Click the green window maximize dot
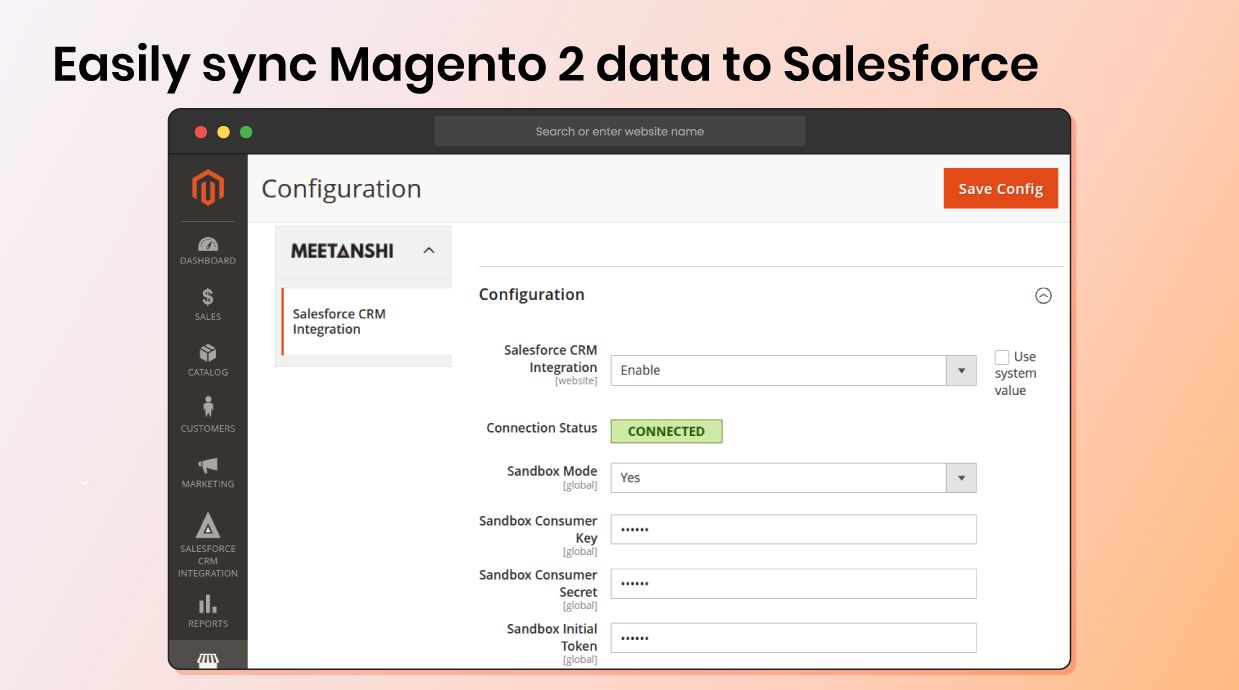The width and height of the screenshot is (1239, 690). coord(246,132)
